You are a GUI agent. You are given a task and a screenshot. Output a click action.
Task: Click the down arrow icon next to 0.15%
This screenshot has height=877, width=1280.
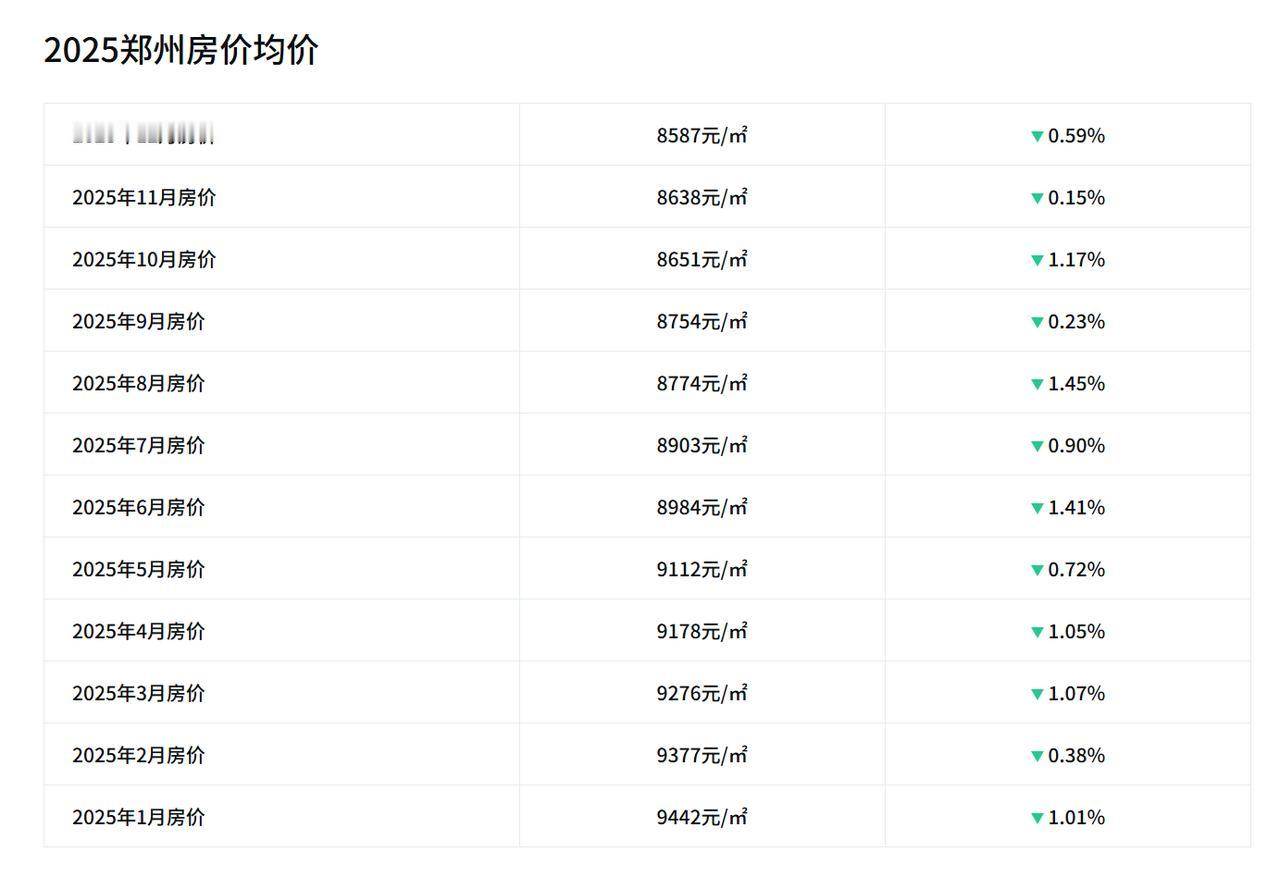[1037, 198]
